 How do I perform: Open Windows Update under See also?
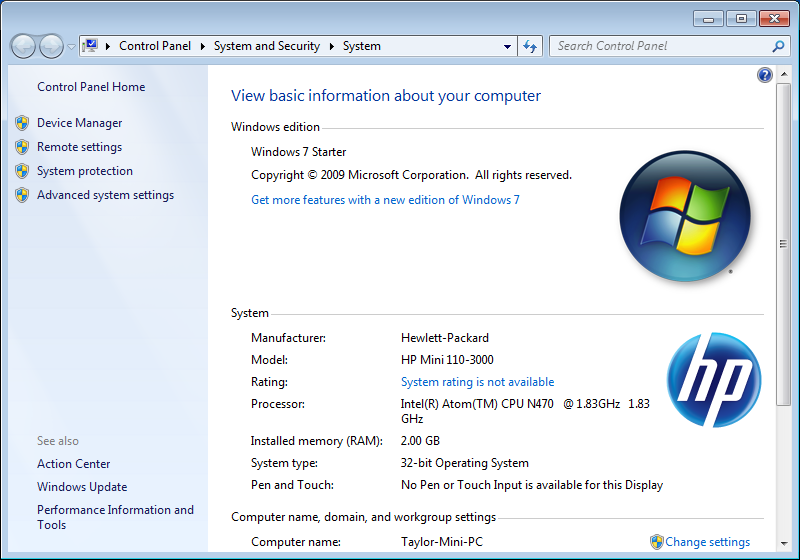point(82,487)
